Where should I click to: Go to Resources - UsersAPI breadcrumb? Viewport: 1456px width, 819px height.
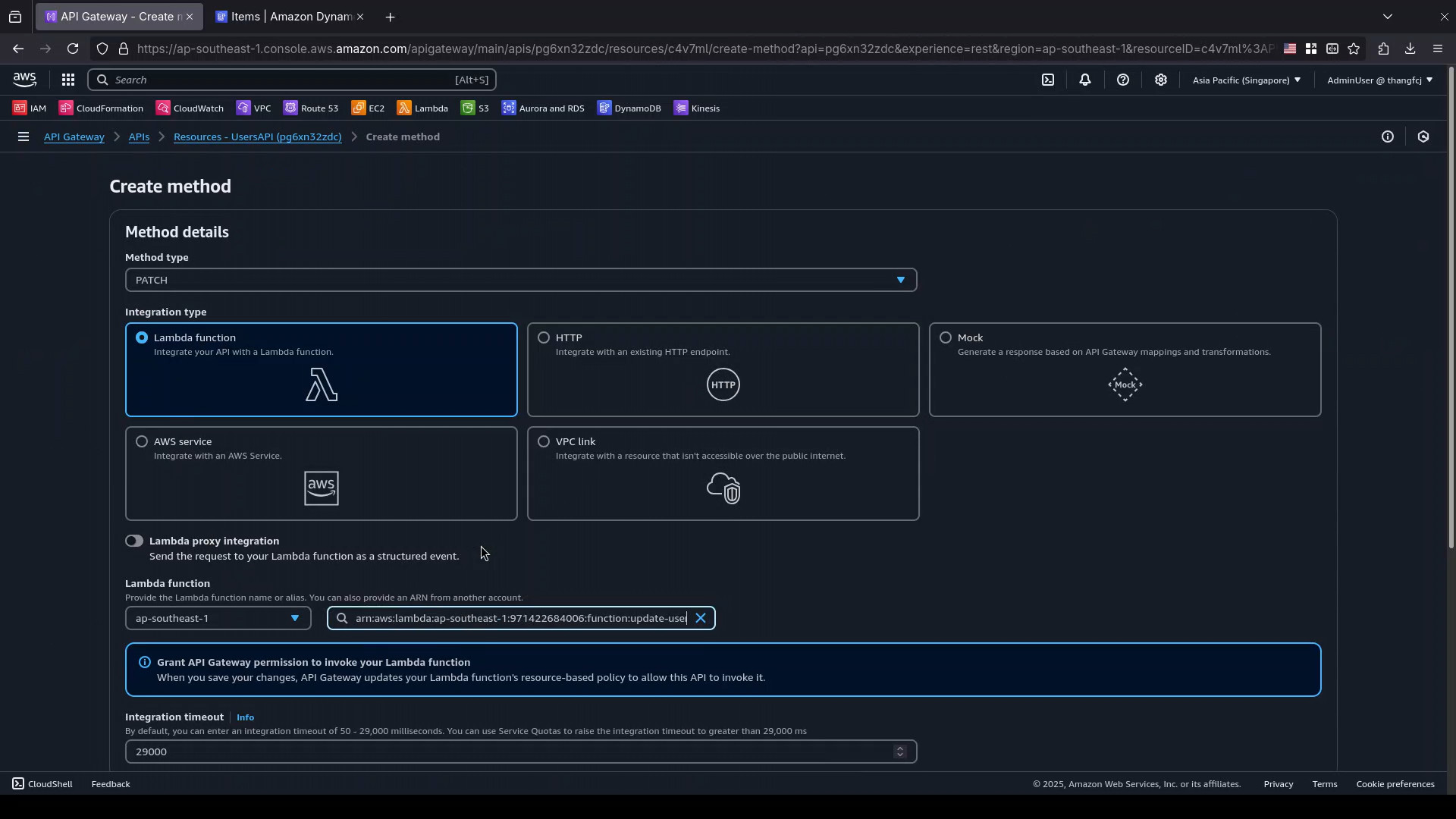pos(258,136)
